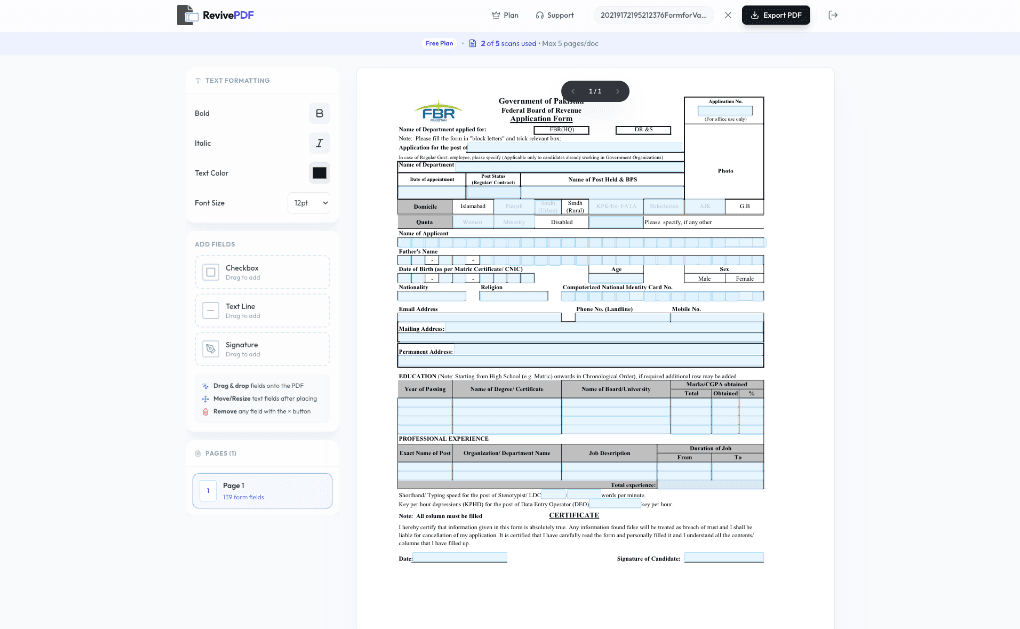This screenshot has height=629, width=1020.
Task: Open the Text Color swatch
Action: [x=319, y=173]
